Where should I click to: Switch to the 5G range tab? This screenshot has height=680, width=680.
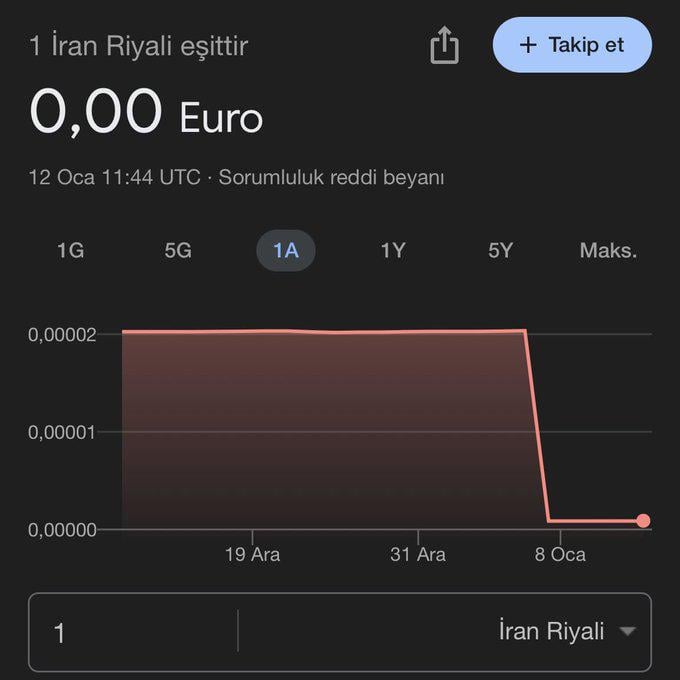point(178,250)
